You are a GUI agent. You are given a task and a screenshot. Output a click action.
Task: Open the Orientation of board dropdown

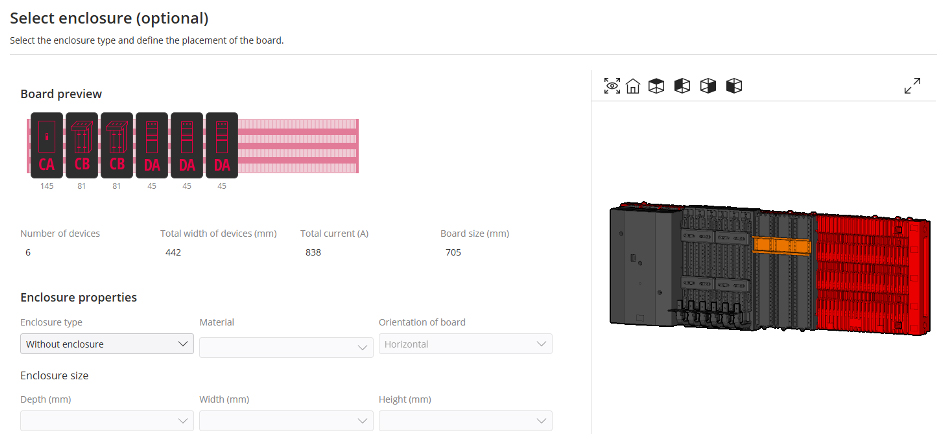pyautogui.click(x=465, y=344)
